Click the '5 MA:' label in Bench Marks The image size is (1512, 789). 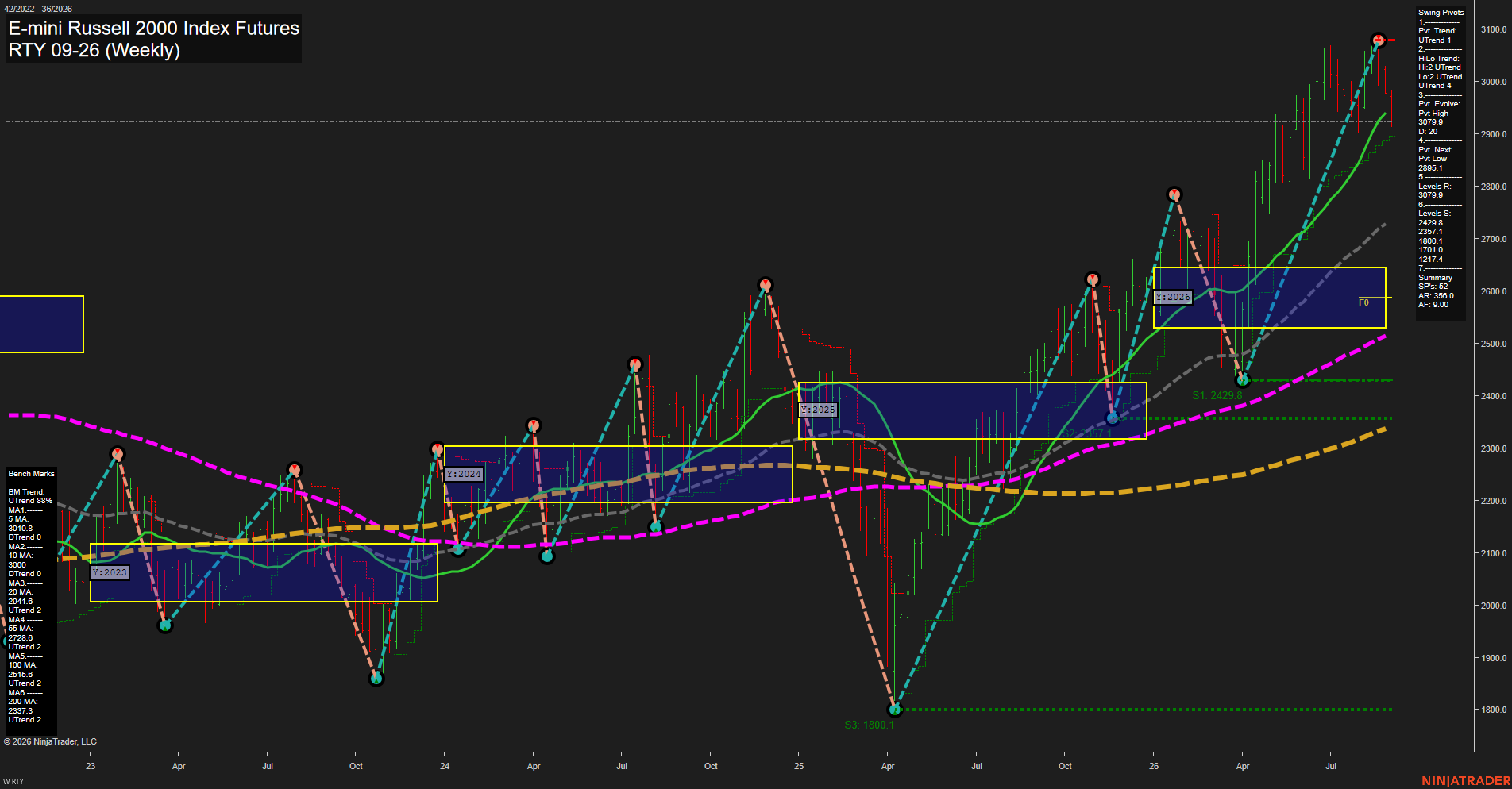18,519
